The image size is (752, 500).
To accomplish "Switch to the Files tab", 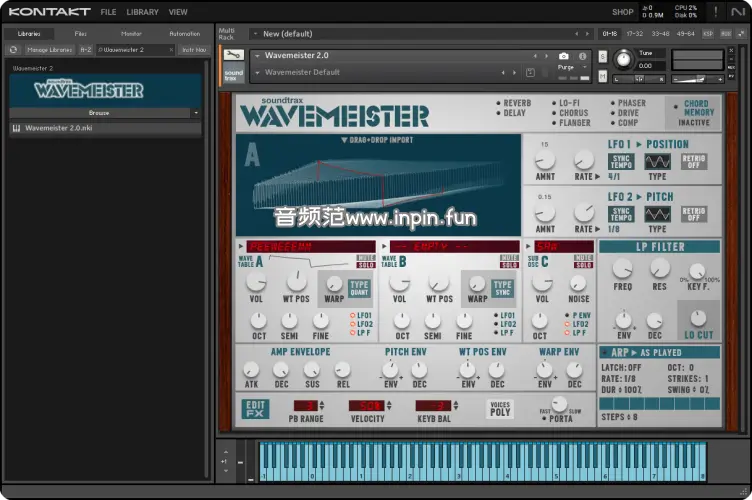I will tap(80, 33).
